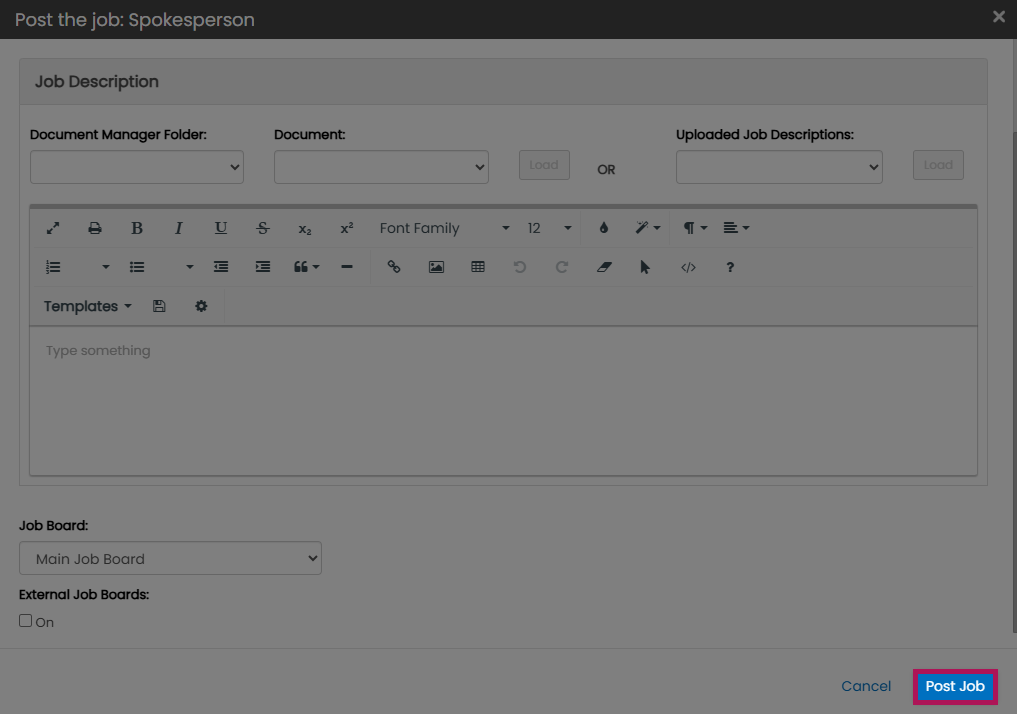Click in the Type something editor area
Viewport: 1017px width, 714px height.
click(503, 401)
